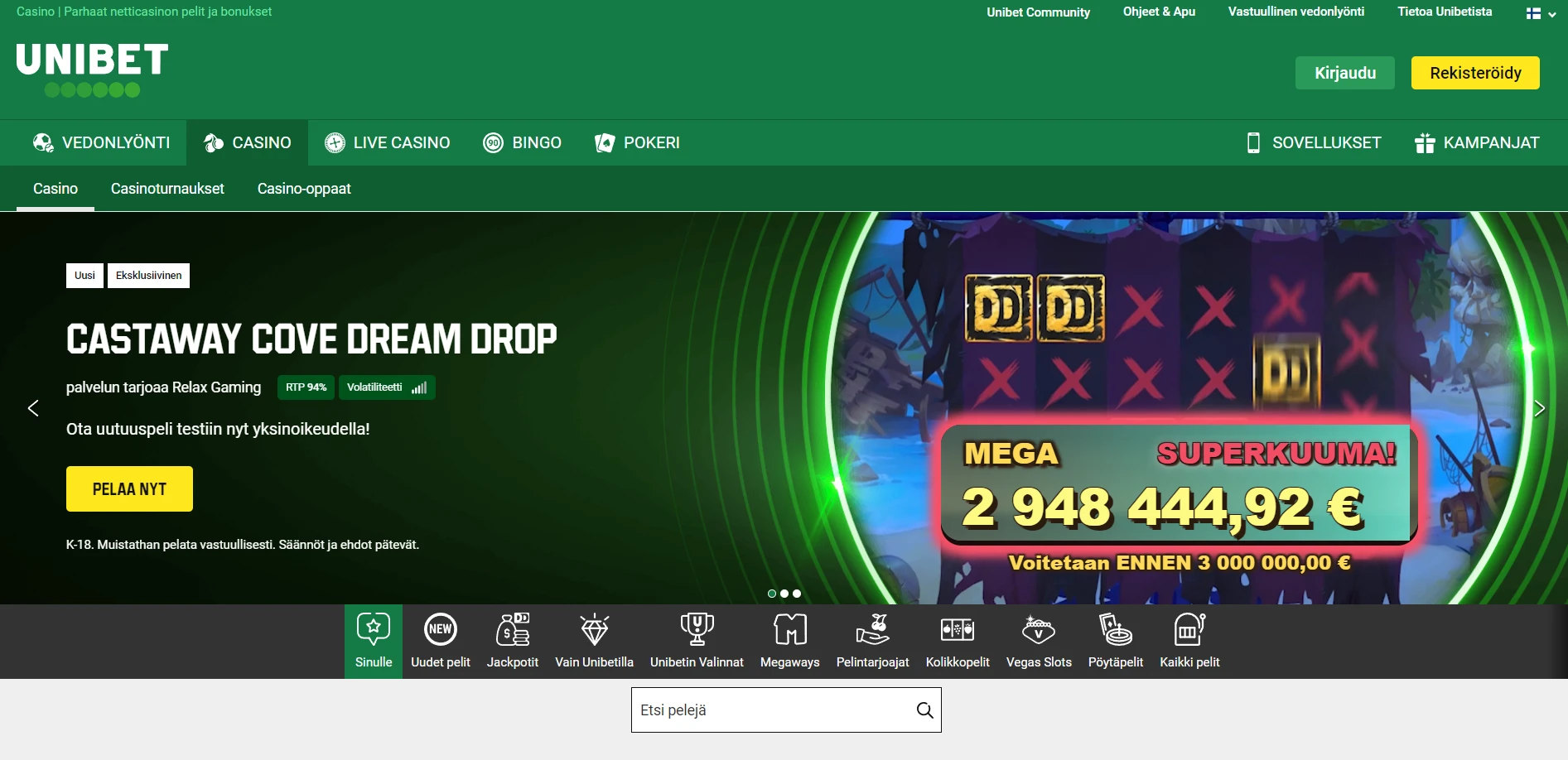
Task: Show next banner slide arrow
Action: [x=1539, y=408]
